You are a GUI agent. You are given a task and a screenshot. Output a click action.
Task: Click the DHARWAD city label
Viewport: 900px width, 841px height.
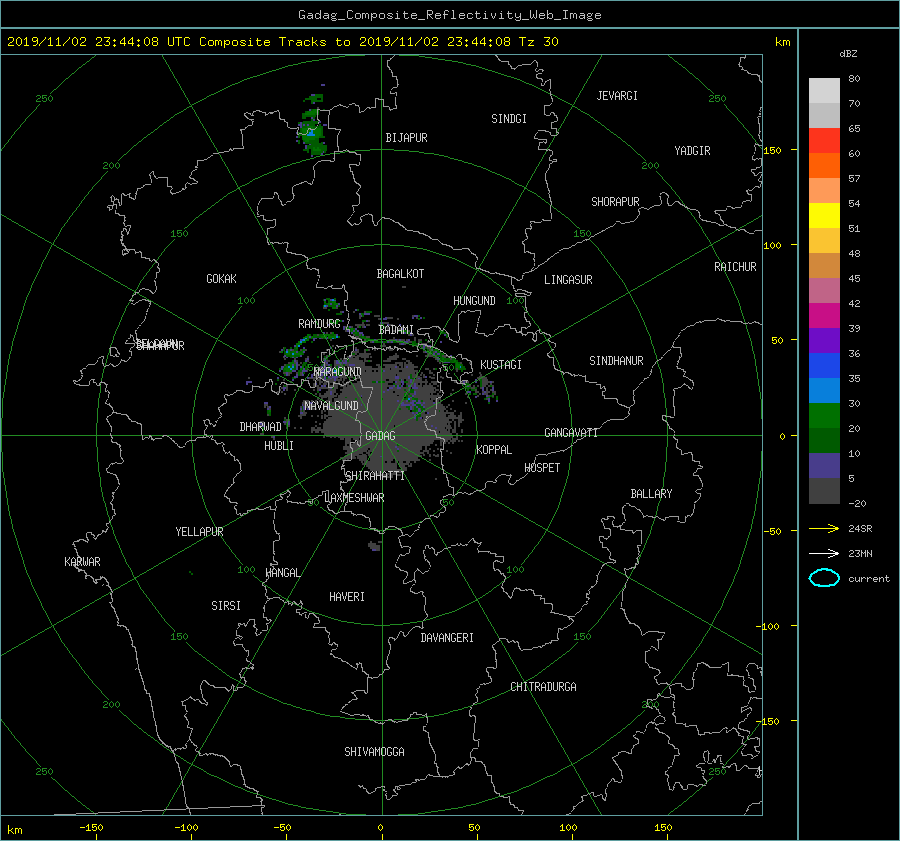[260, 427]
